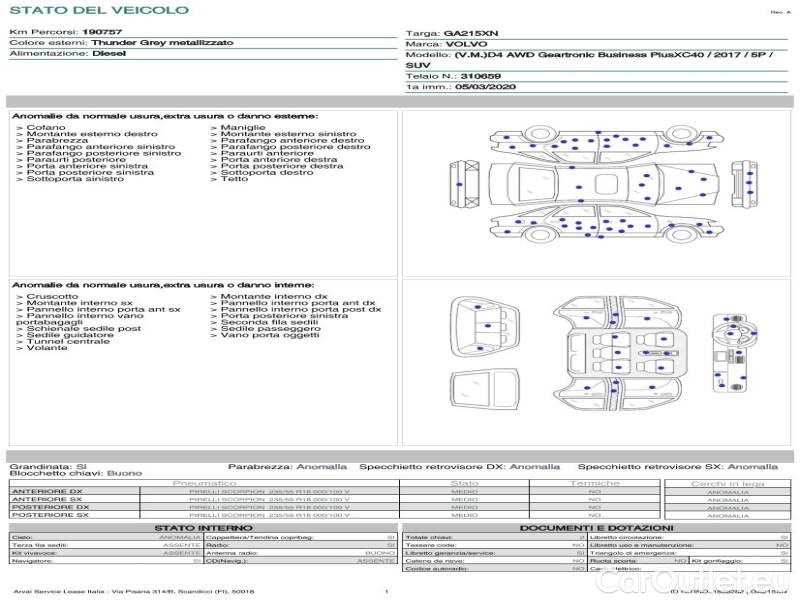Click the STATO DEL VEICOLO title
The height and width of the screenshot is (600, 800).
pyautogui.click(x=98, y=10)
